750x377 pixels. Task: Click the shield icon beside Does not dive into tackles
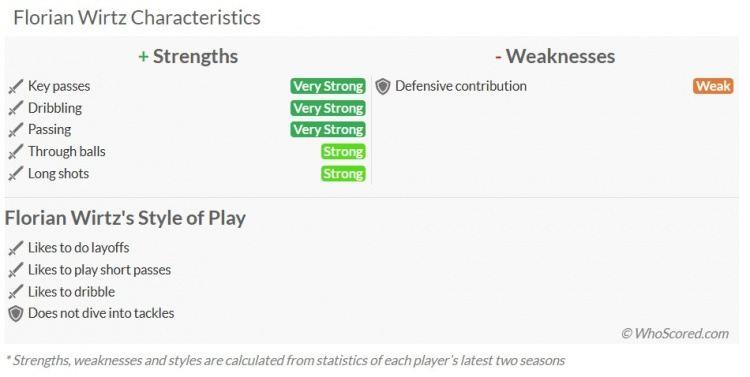(x=16, y=314)
